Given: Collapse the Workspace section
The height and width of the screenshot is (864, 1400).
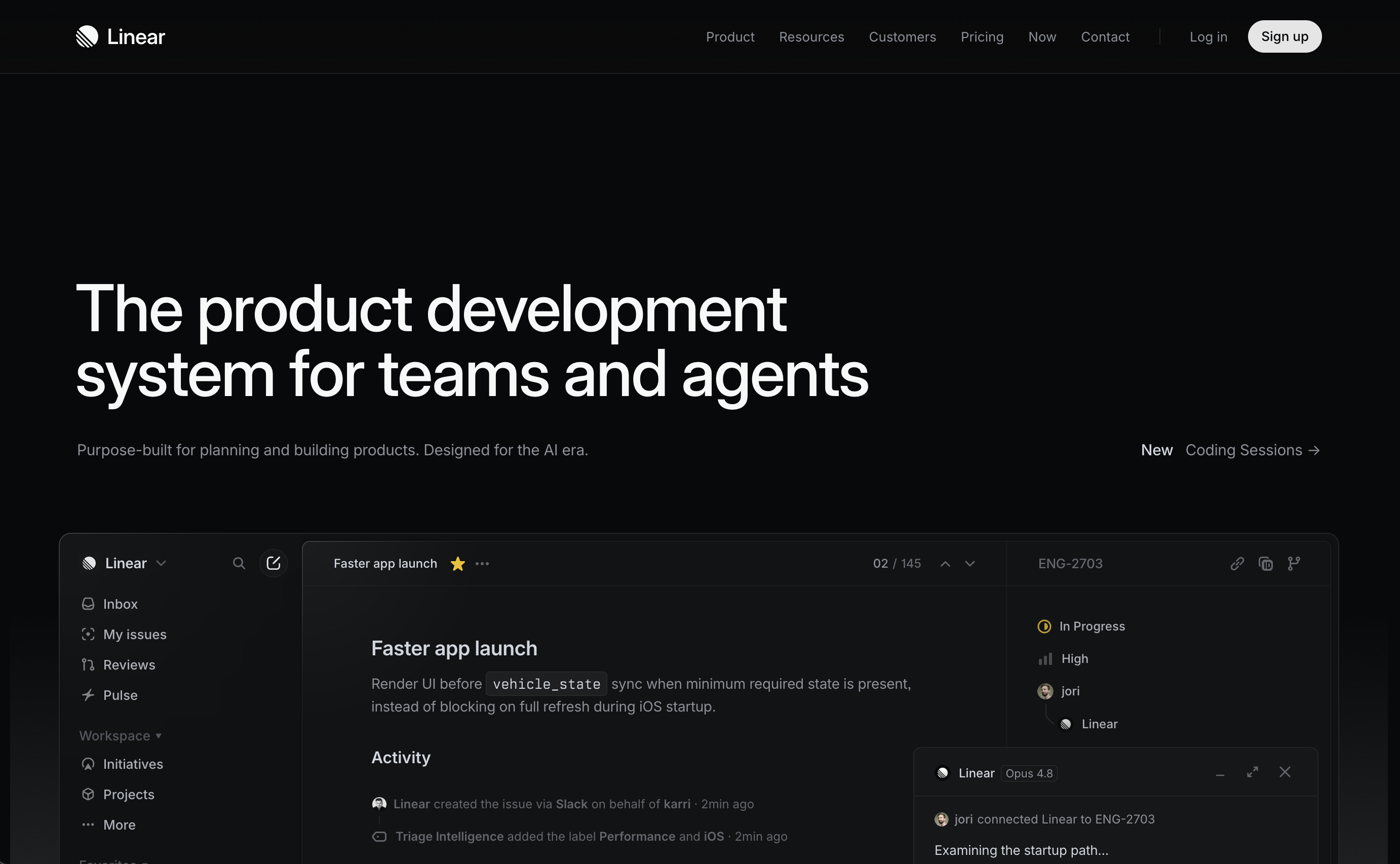Looking at the screenshot, I should pos(121,736).
